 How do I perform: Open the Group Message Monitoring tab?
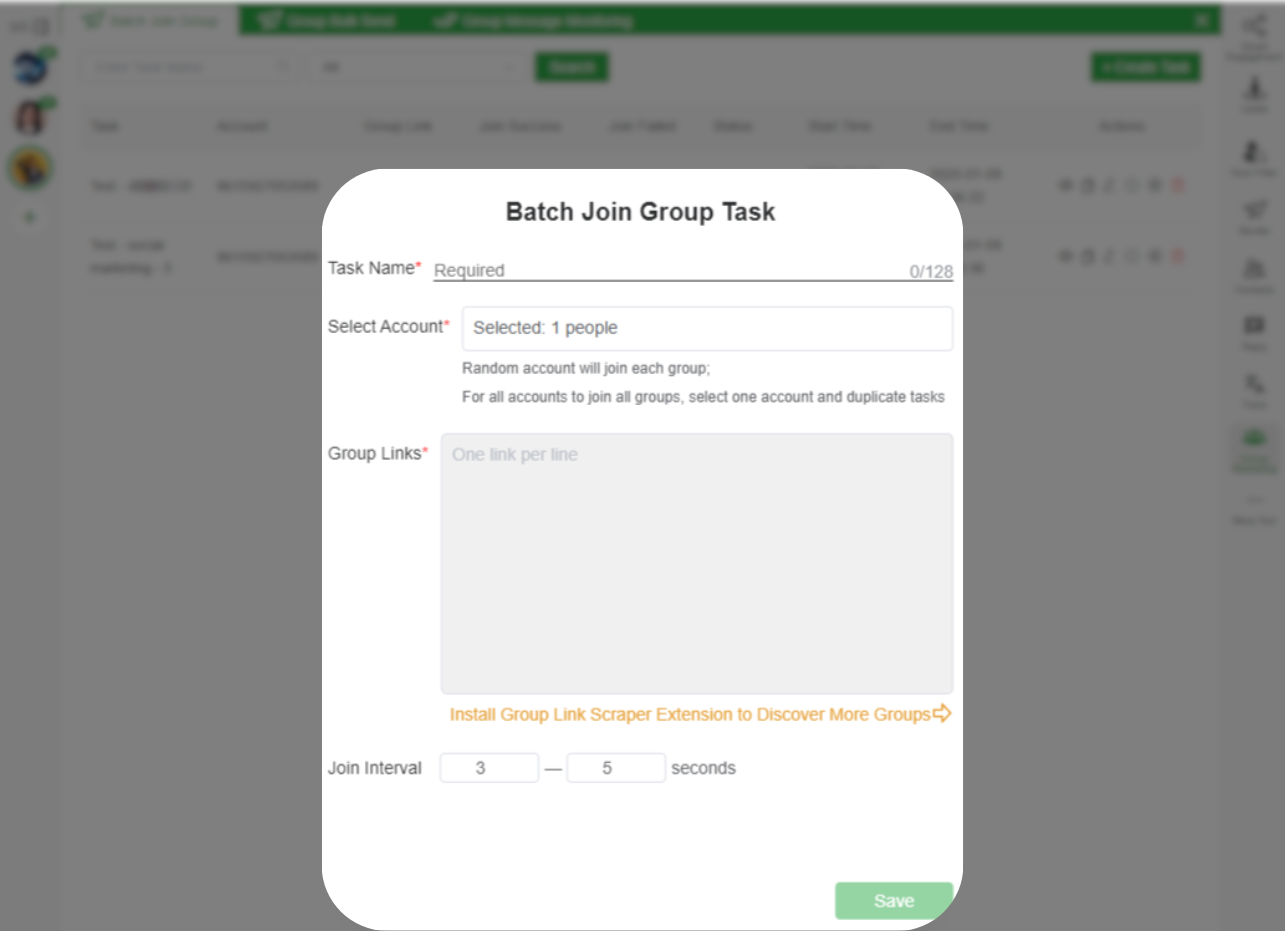pyautogui.click(x=533, y=21)
